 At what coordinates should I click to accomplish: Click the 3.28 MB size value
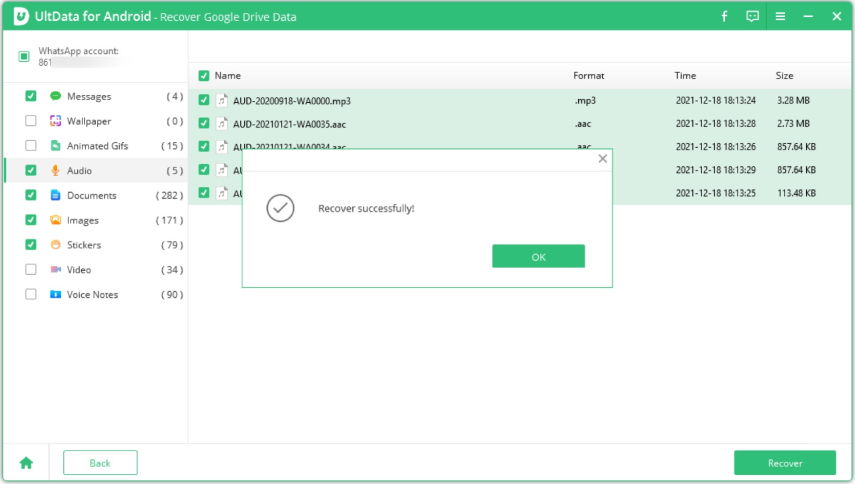[793, 100]
